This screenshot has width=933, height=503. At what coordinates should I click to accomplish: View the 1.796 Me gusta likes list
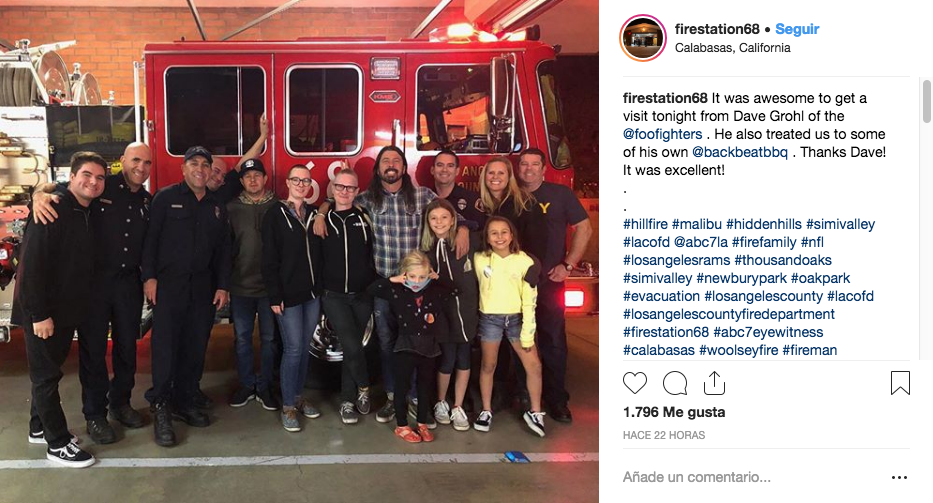click(674, 412)
